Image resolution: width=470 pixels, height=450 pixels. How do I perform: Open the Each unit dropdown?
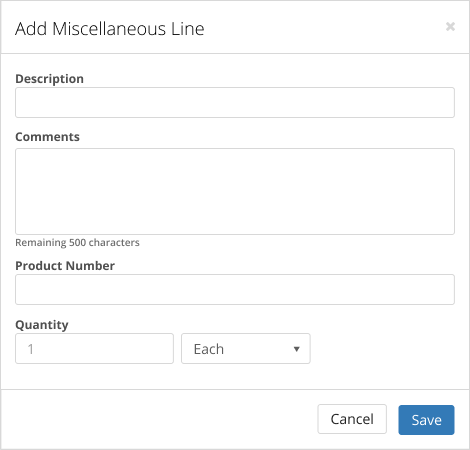(x=246, y=349)
